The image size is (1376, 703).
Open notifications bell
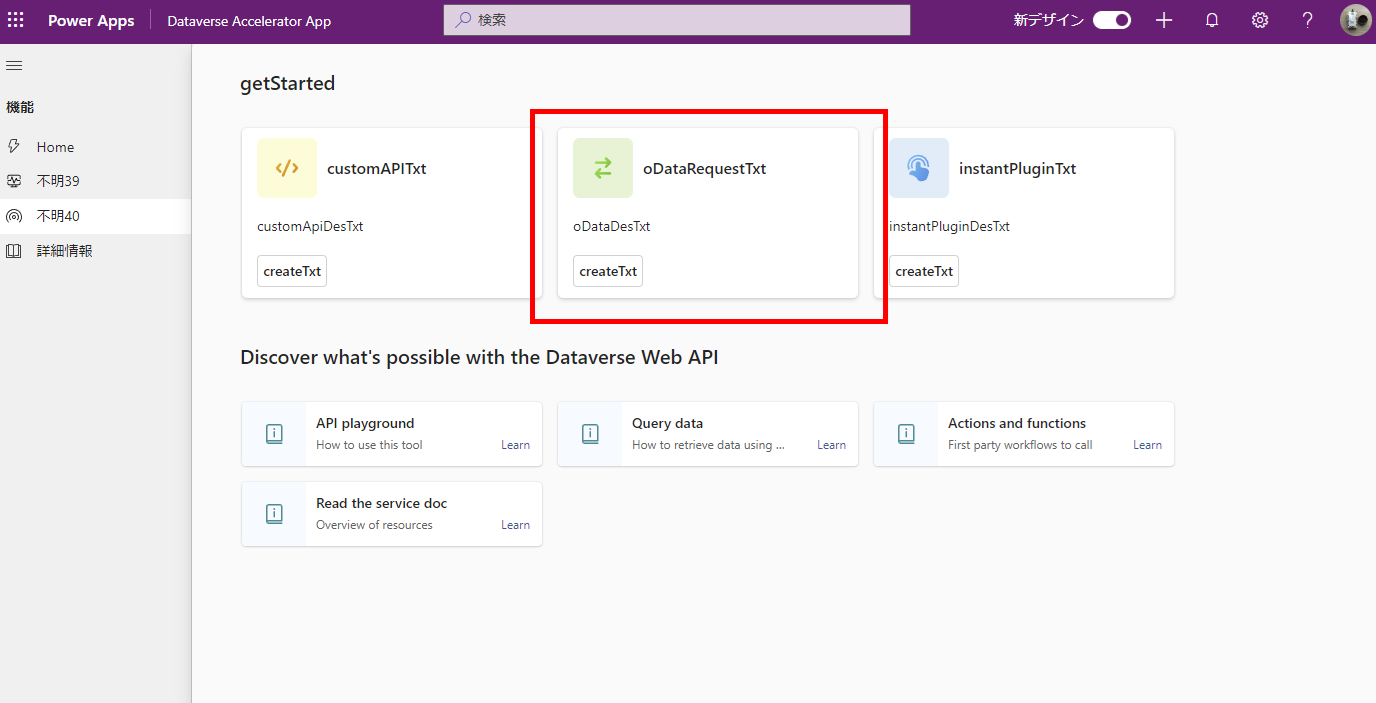click(1211, 19)
